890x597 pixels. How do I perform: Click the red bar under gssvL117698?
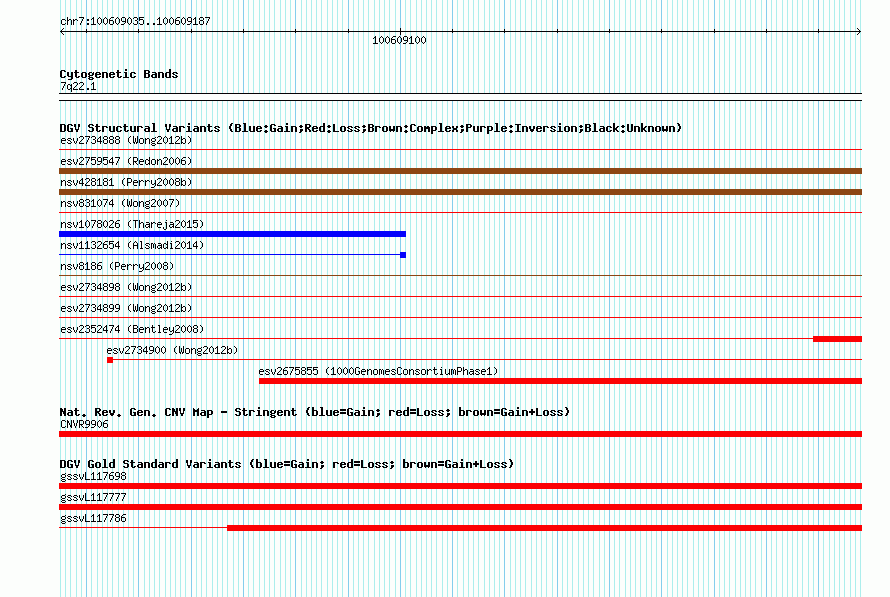pyautogui.click(x=460, y=486)
